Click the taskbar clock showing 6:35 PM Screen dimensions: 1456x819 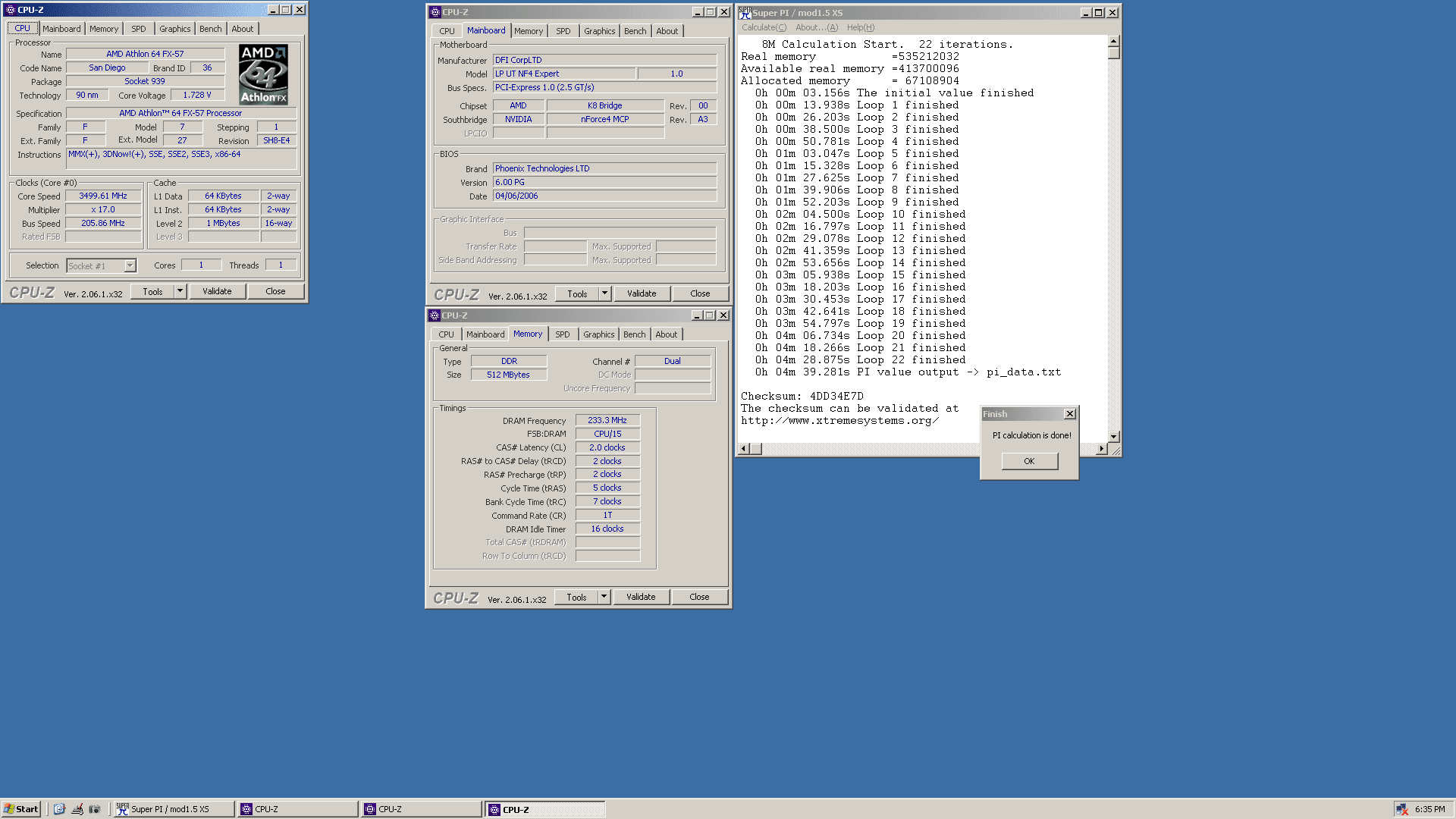1429,809
